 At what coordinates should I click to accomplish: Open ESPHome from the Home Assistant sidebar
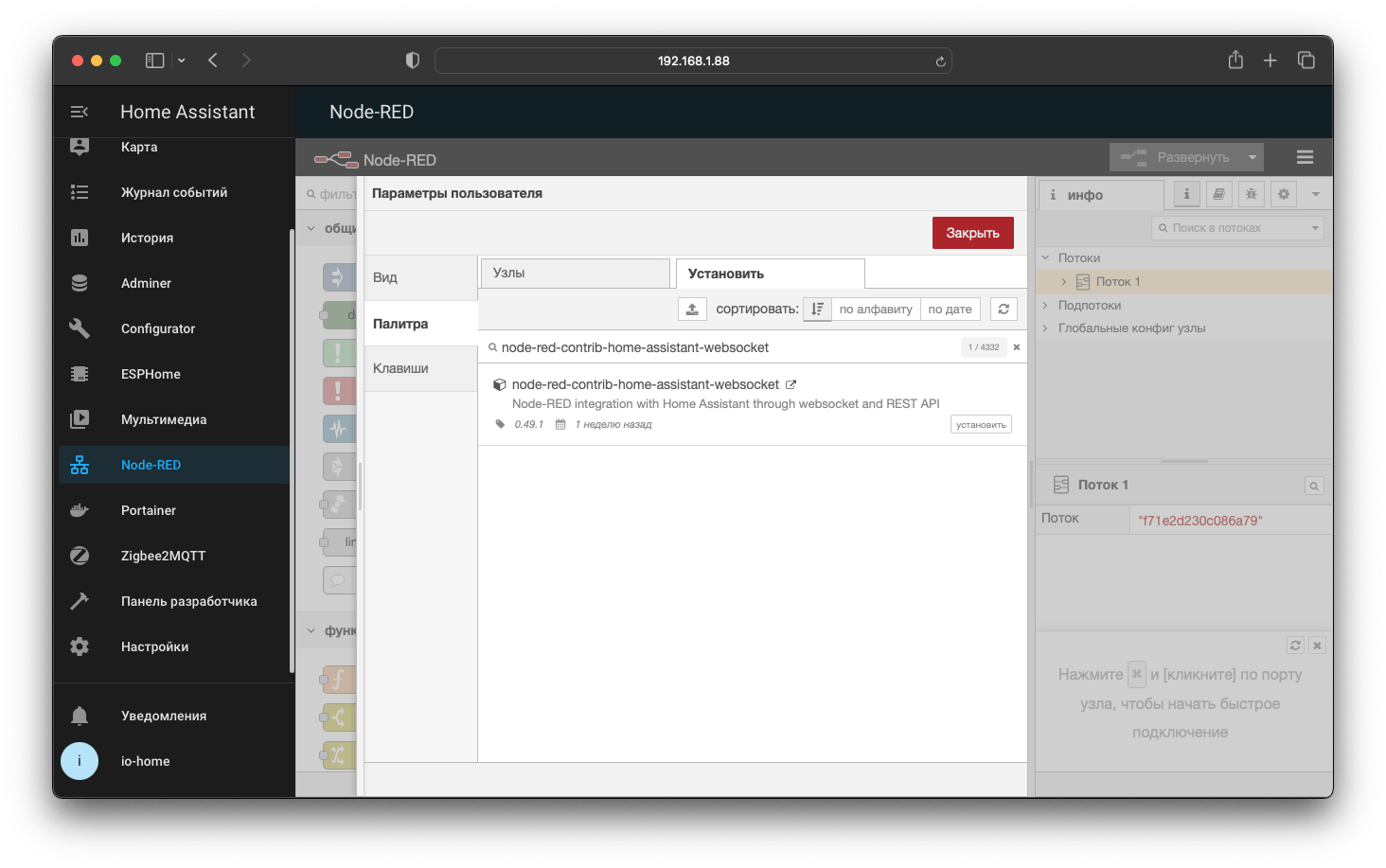point(151,374)
